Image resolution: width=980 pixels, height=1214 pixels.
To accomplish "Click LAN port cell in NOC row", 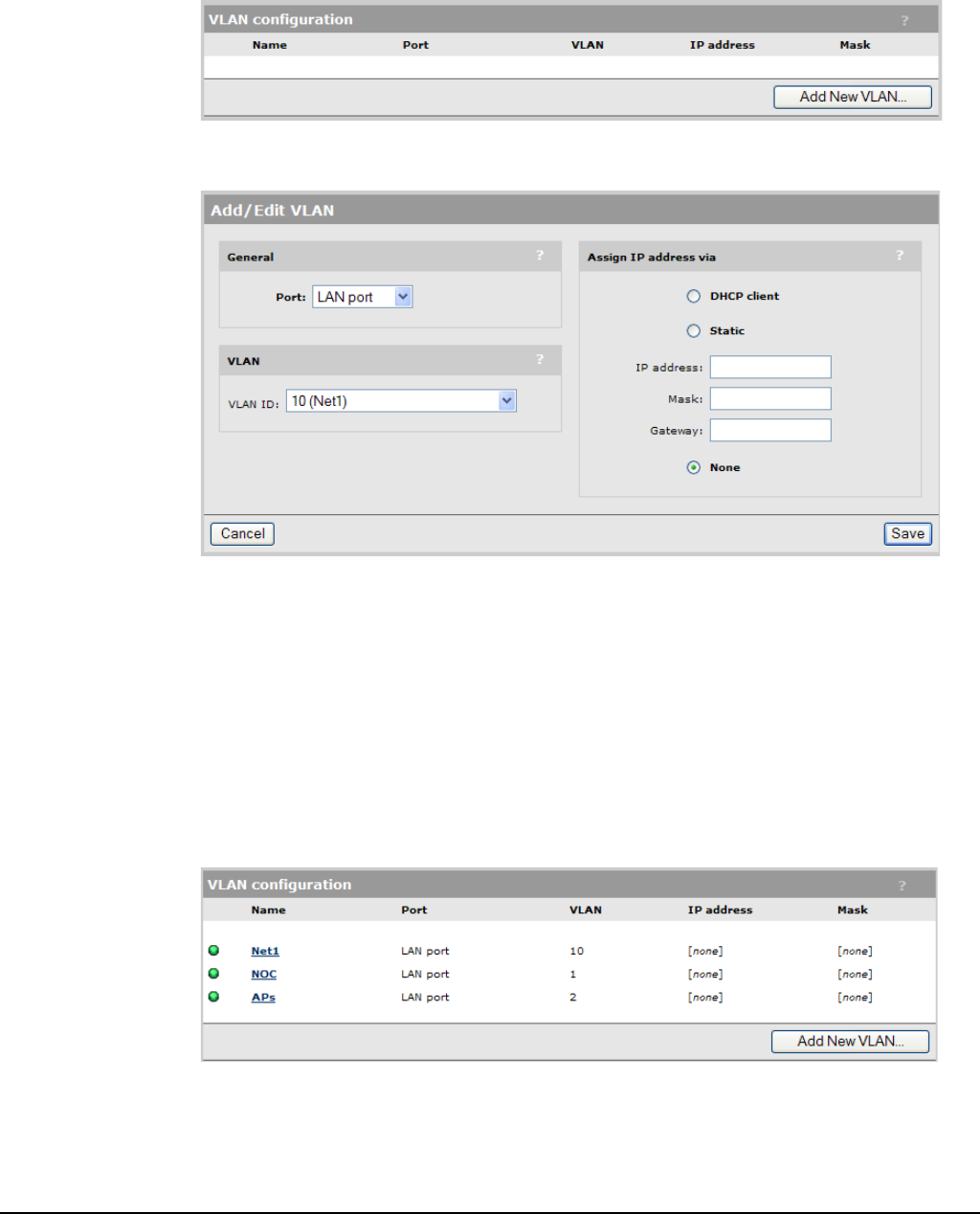I will [x=425, y=975].
